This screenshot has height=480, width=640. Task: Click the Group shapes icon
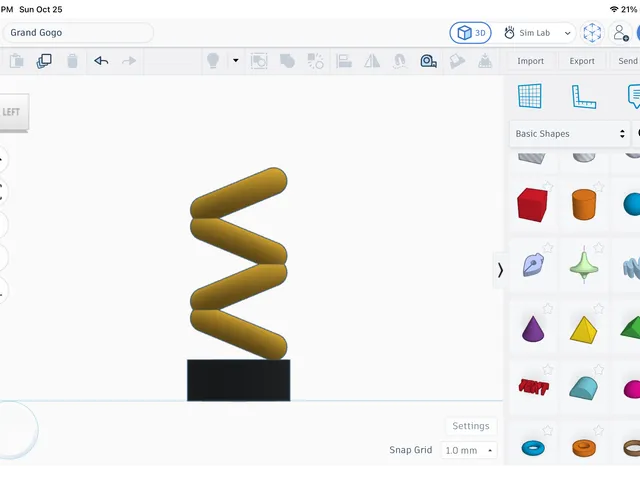(x=259, y=61)
